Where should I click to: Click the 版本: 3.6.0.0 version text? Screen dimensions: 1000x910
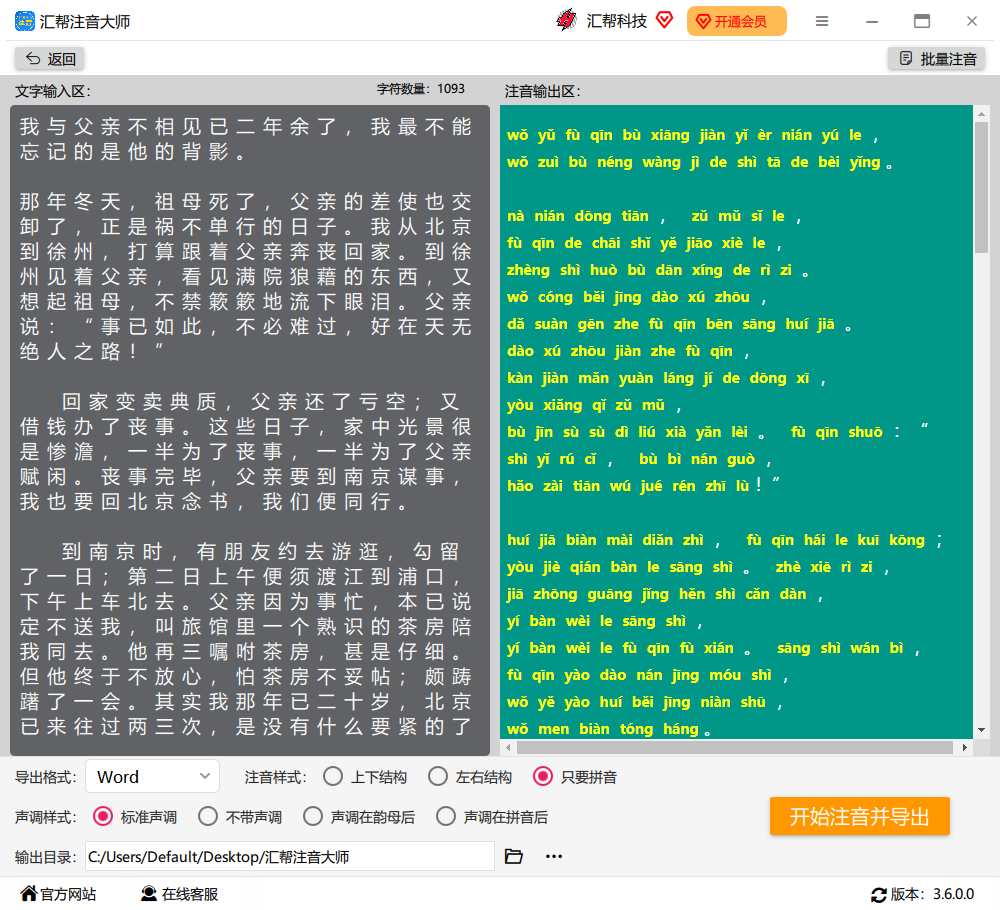pos(932,894)
